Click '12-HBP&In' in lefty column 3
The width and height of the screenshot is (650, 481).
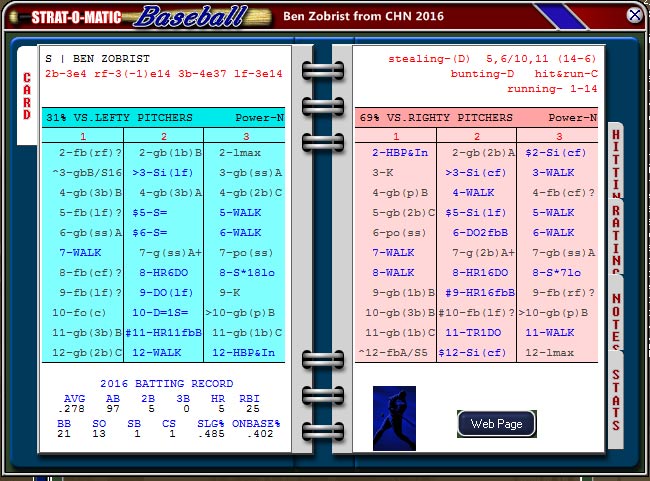point(244,353)
